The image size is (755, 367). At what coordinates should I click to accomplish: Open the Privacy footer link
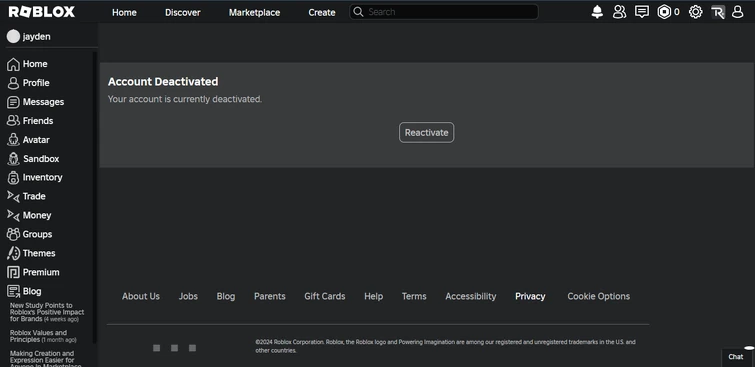coord(530,297)
